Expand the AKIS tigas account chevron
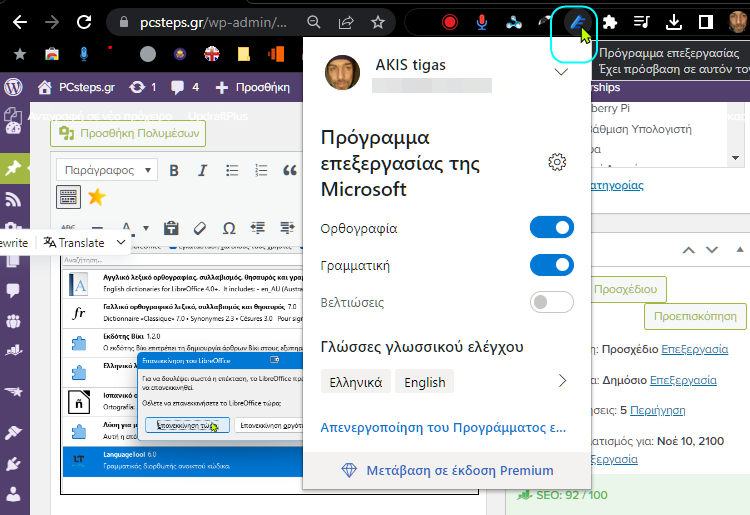Screen dimensions: 750x515 coord(561,72)
